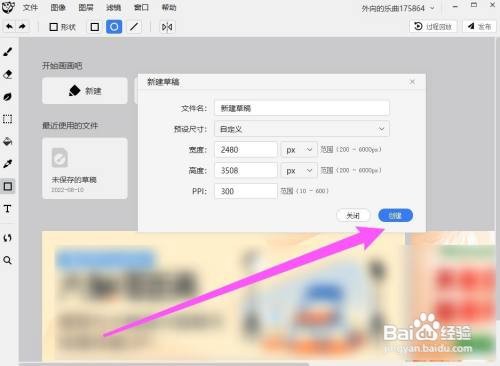Viewport: 500px width, 366px height.
Task: Click the blue 创建 button
Action: (x=395, y=216)
